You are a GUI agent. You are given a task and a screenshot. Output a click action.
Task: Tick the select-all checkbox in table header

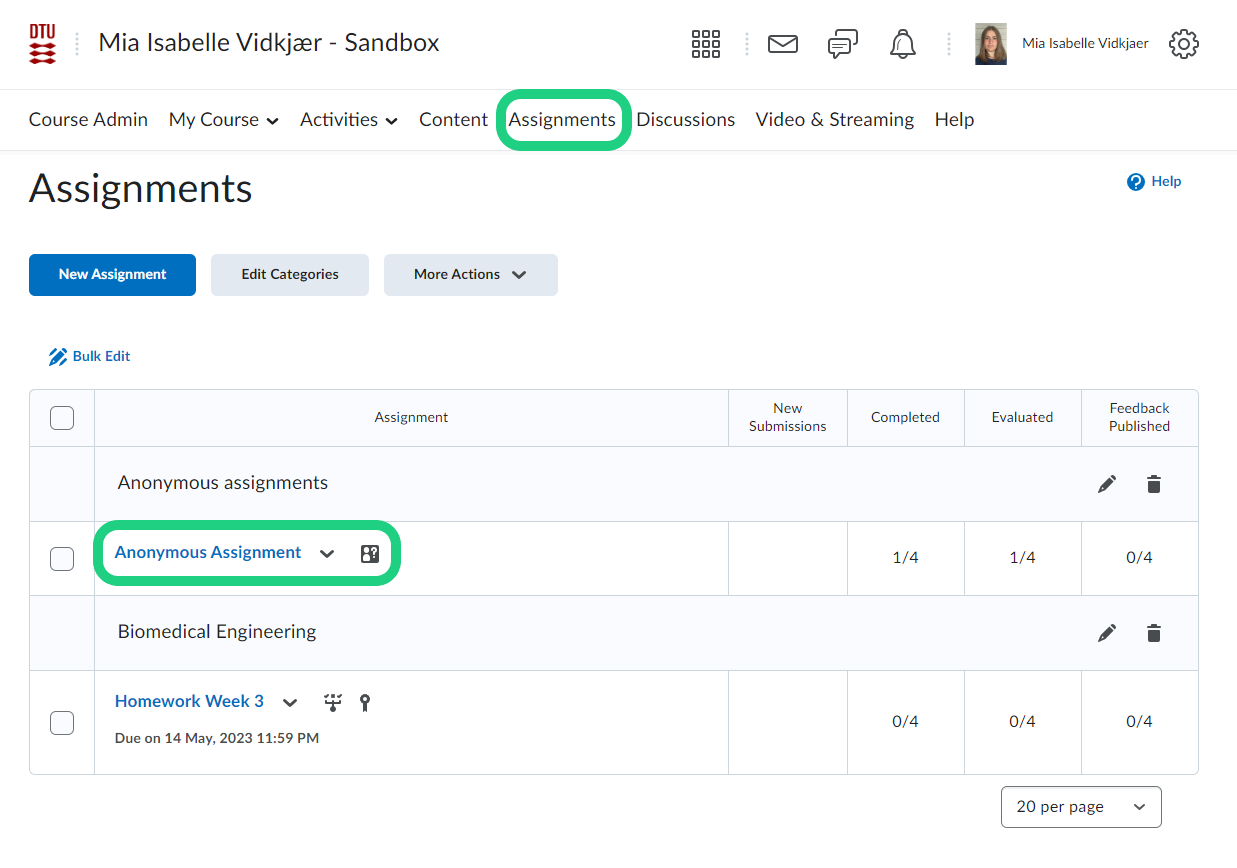tap(62, 418)
